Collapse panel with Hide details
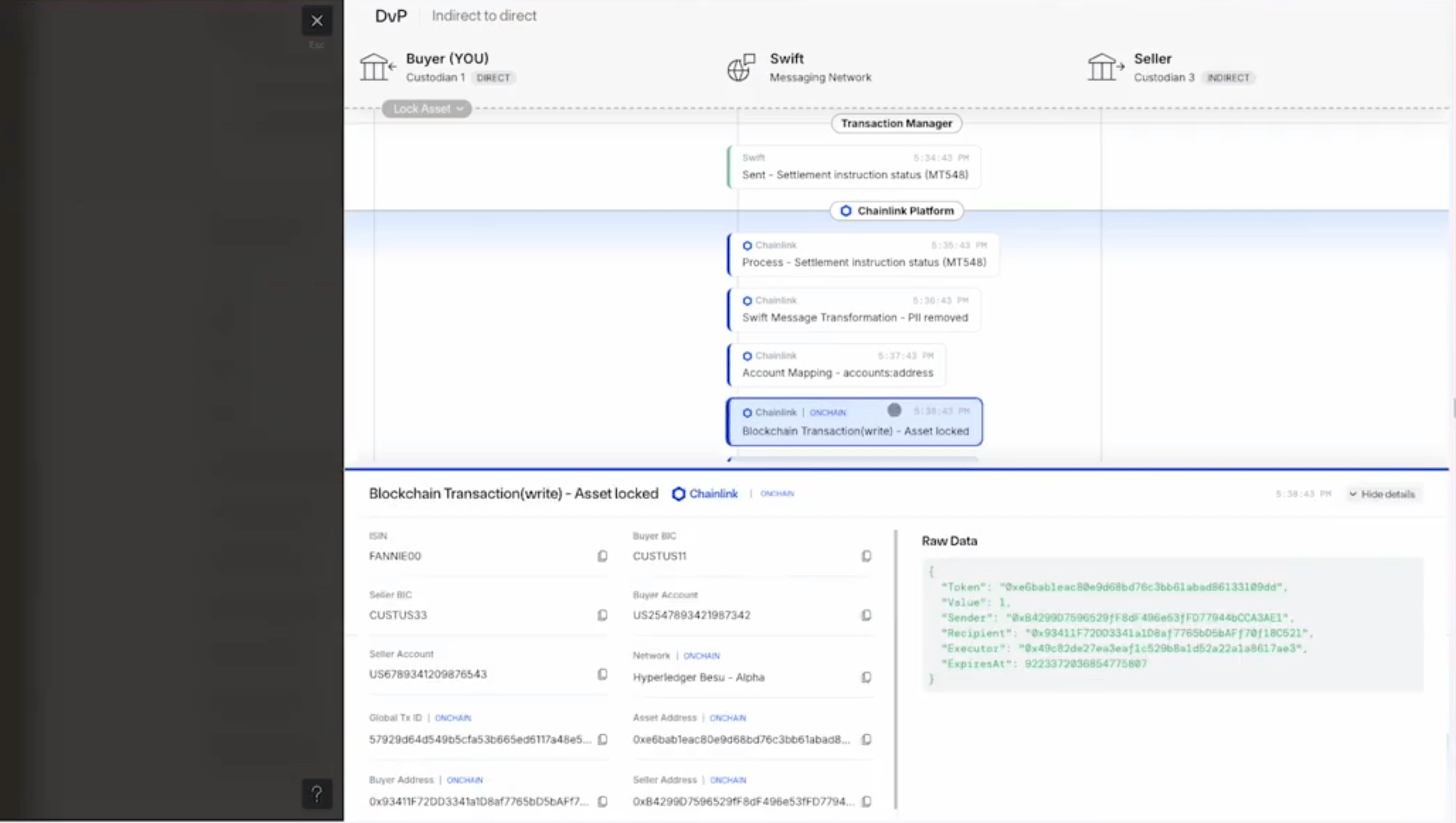Image resolution: width=1456 pixels, height=823 pixels. [x=1382, y=494]
